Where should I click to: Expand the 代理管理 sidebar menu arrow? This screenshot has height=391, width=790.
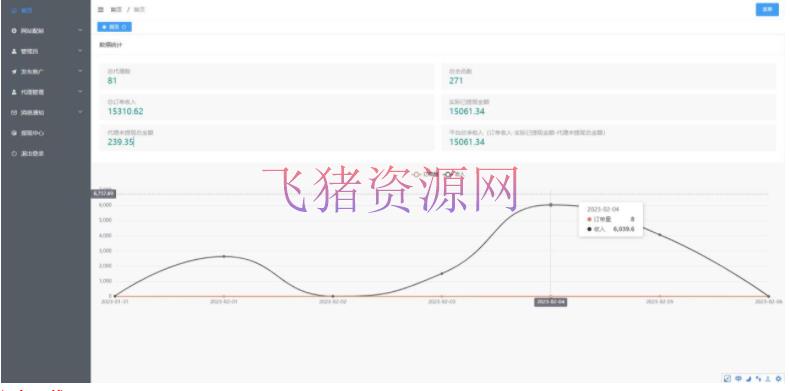point(80,92)
